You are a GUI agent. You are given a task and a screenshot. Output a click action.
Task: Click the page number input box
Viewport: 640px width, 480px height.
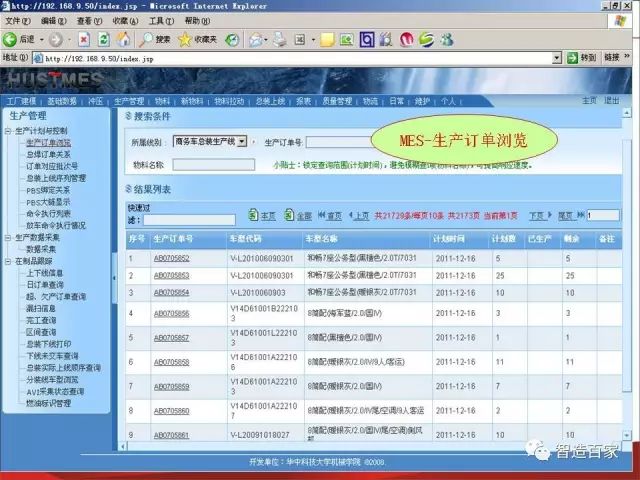603,215
